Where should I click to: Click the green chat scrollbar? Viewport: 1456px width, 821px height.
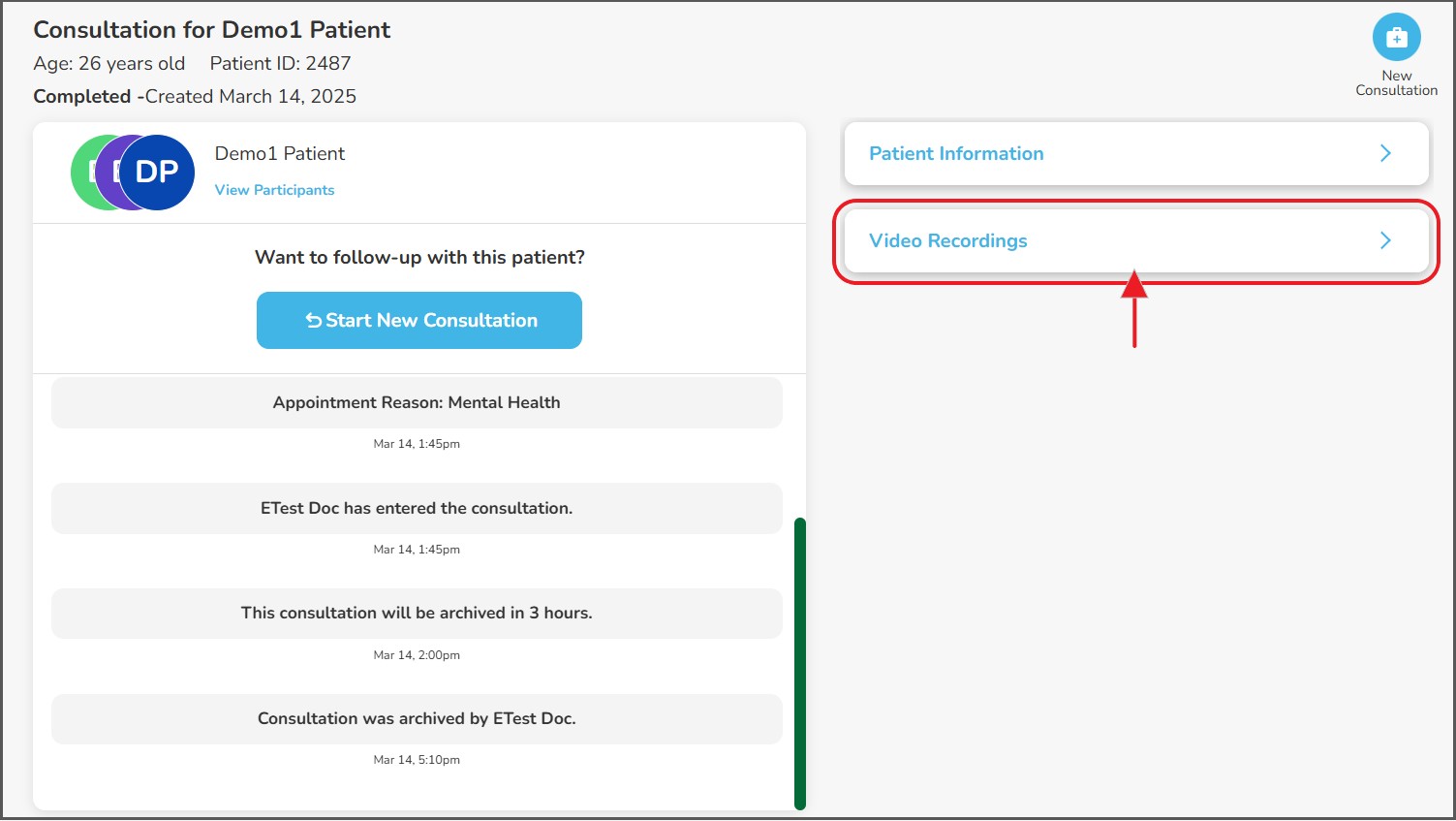pyautogui.click(x=800, y=663)
